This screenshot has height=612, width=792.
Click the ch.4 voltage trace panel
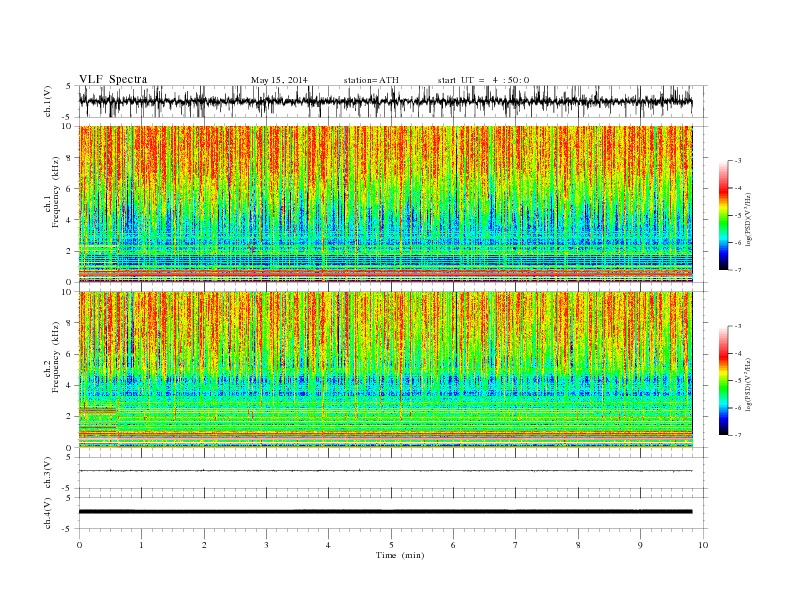(393, 513)
